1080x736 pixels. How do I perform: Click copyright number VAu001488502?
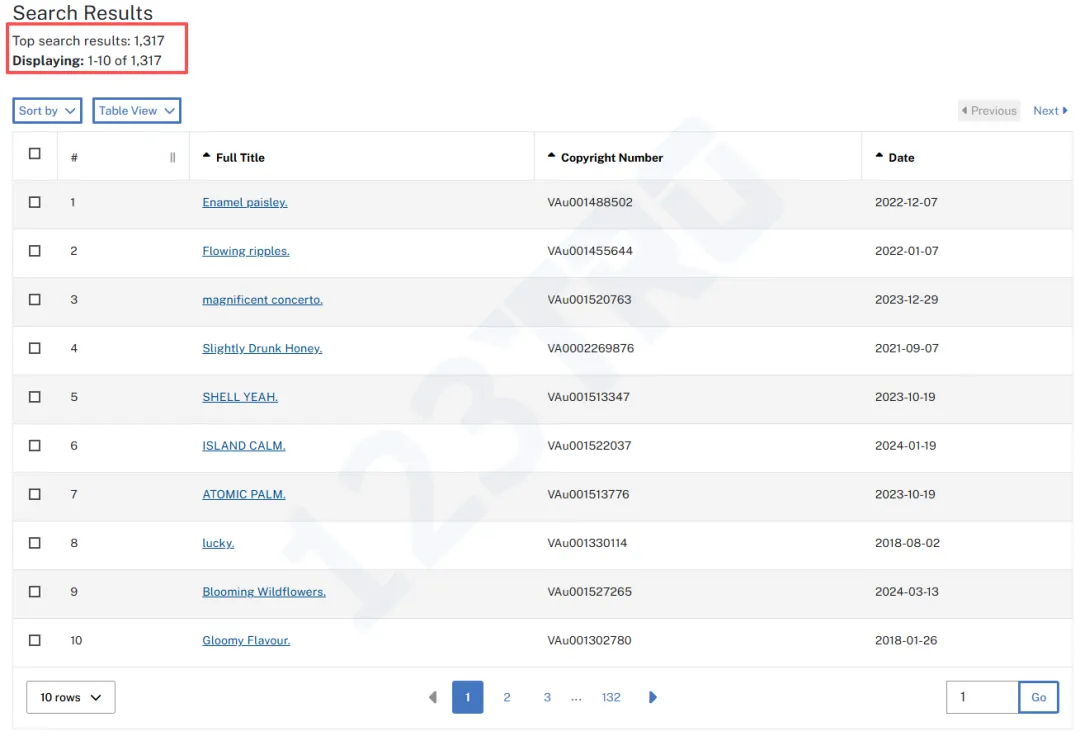click(x=590, y=202)
